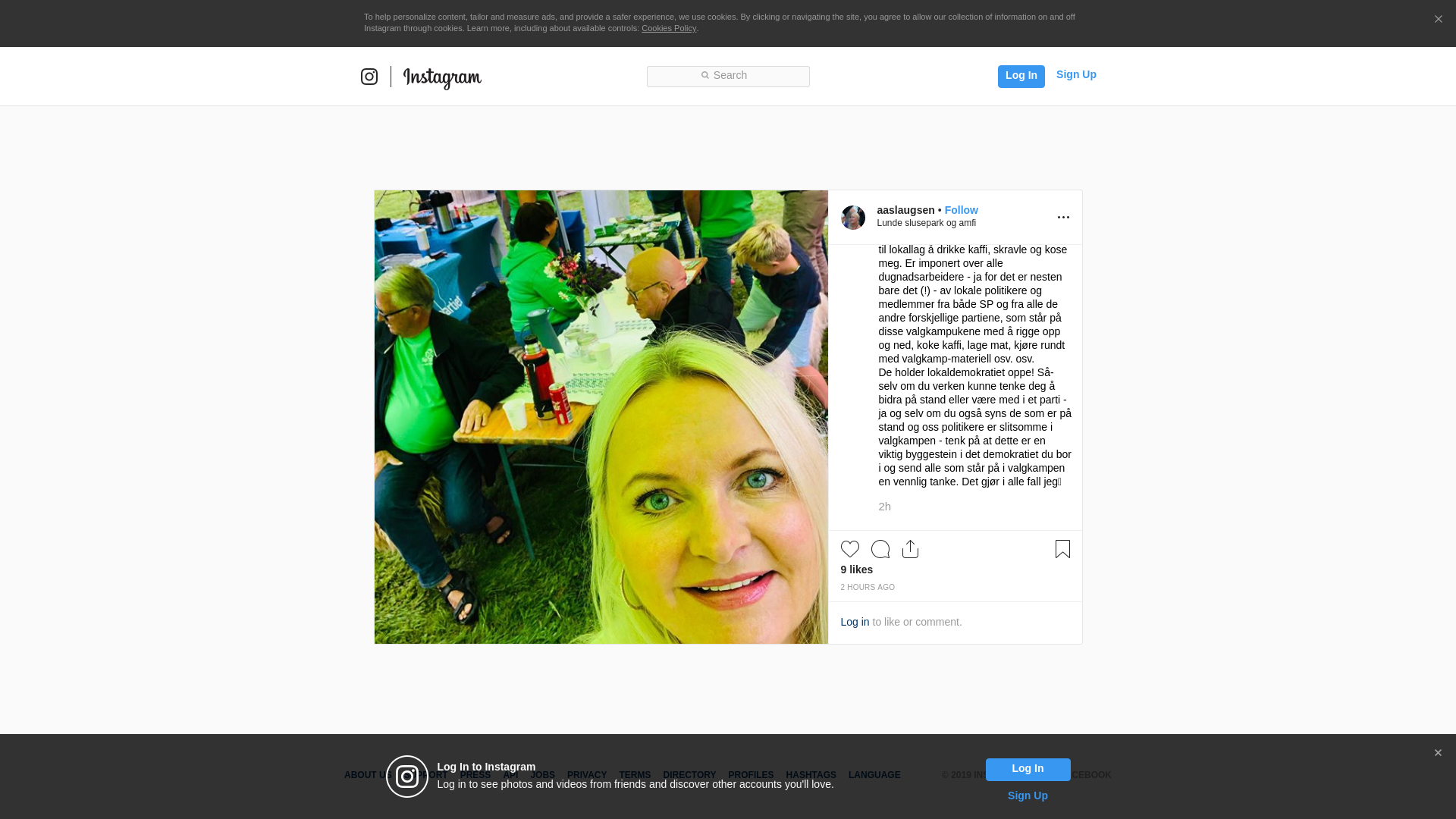Save the post with bookmark icon

pyautogui.click(x=1062, y=549)
